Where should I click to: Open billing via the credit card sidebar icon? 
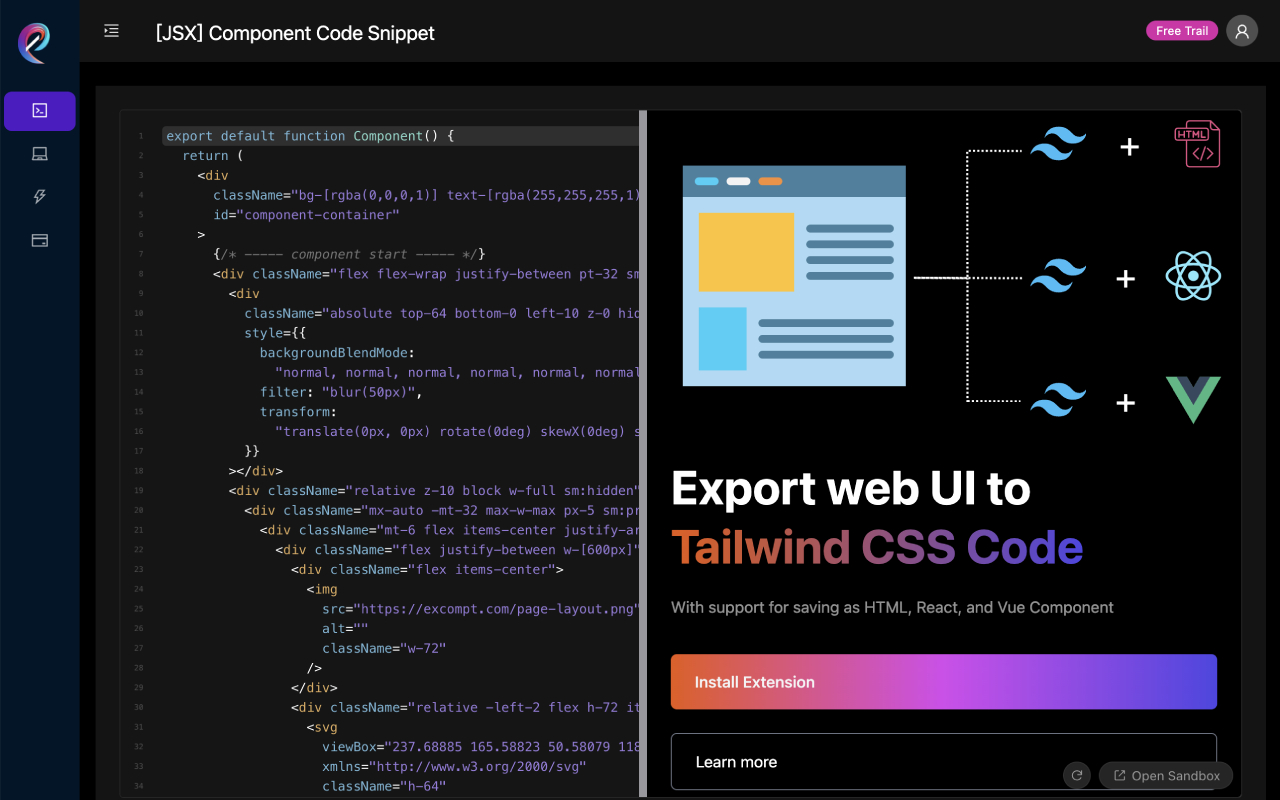click(x=39, y=240)
